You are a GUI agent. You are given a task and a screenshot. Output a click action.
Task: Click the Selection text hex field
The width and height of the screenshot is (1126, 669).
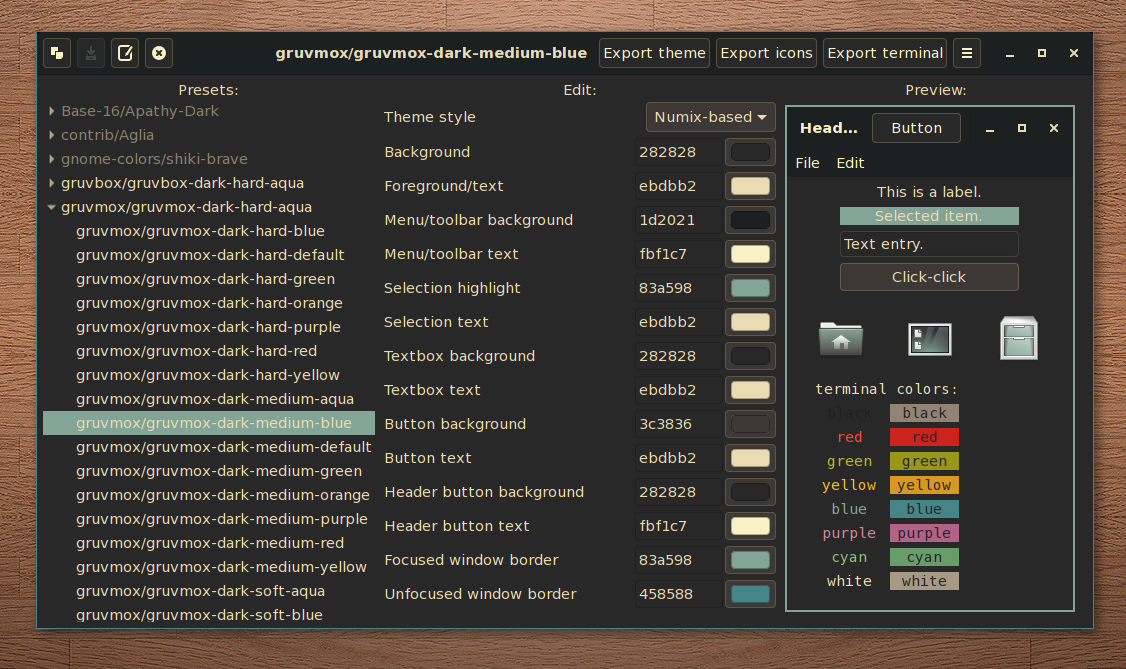pos(679,322)
